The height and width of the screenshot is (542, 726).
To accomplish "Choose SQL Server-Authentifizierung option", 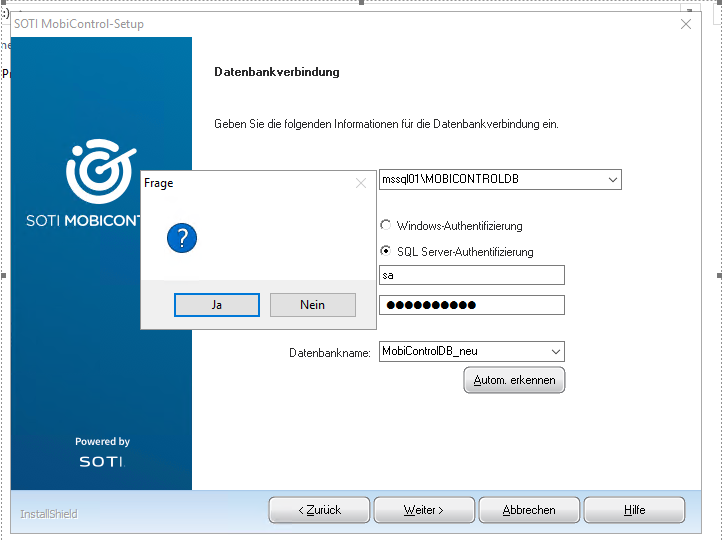I will pyautogui.click(x=386, y=252).
